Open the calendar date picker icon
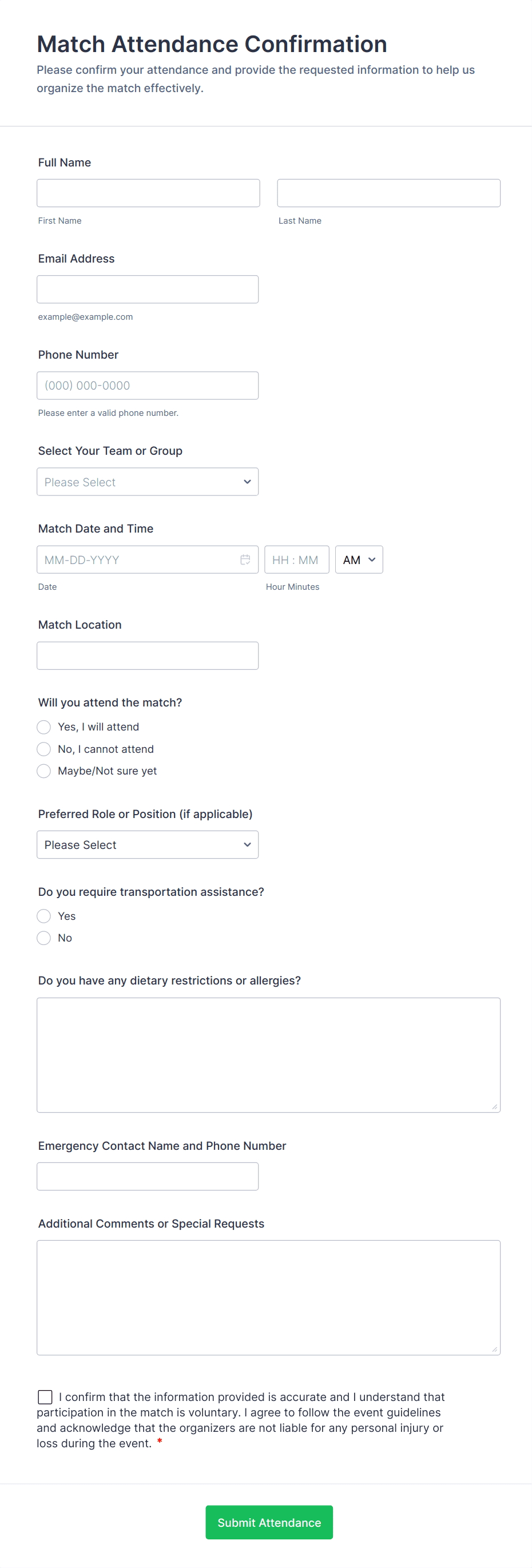The width and height of the screenshot is (532, 1568). click(x=245, y=559)
